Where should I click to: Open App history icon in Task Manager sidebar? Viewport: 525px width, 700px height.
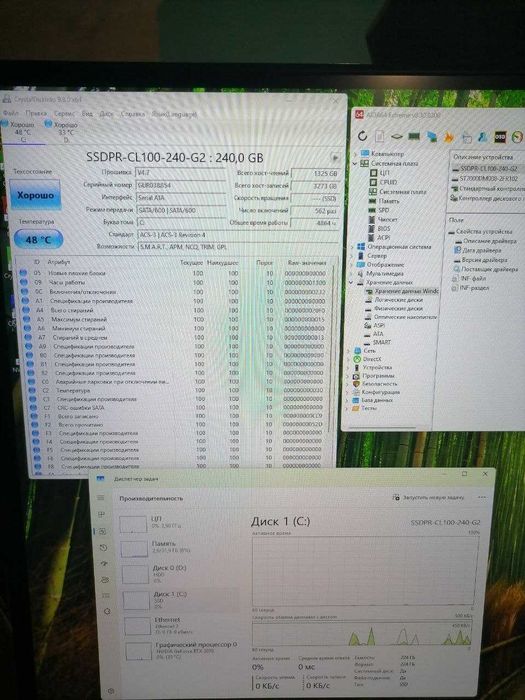[103, 548]
